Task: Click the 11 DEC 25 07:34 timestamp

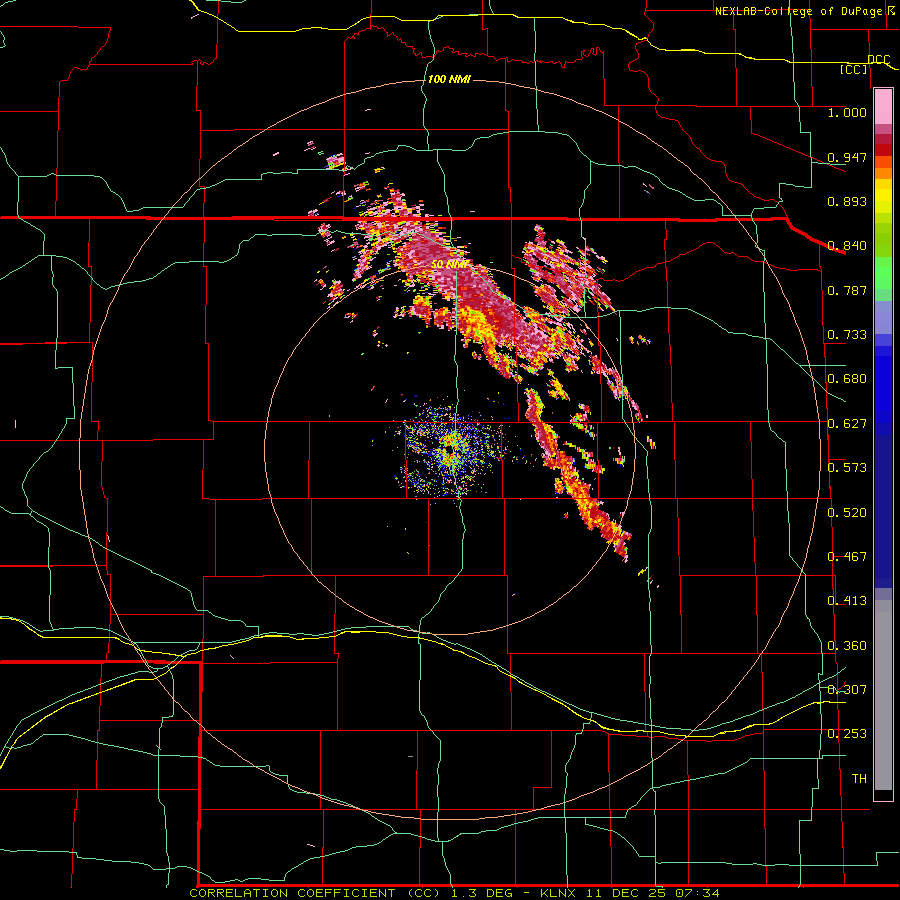Action: click(653, 893)
